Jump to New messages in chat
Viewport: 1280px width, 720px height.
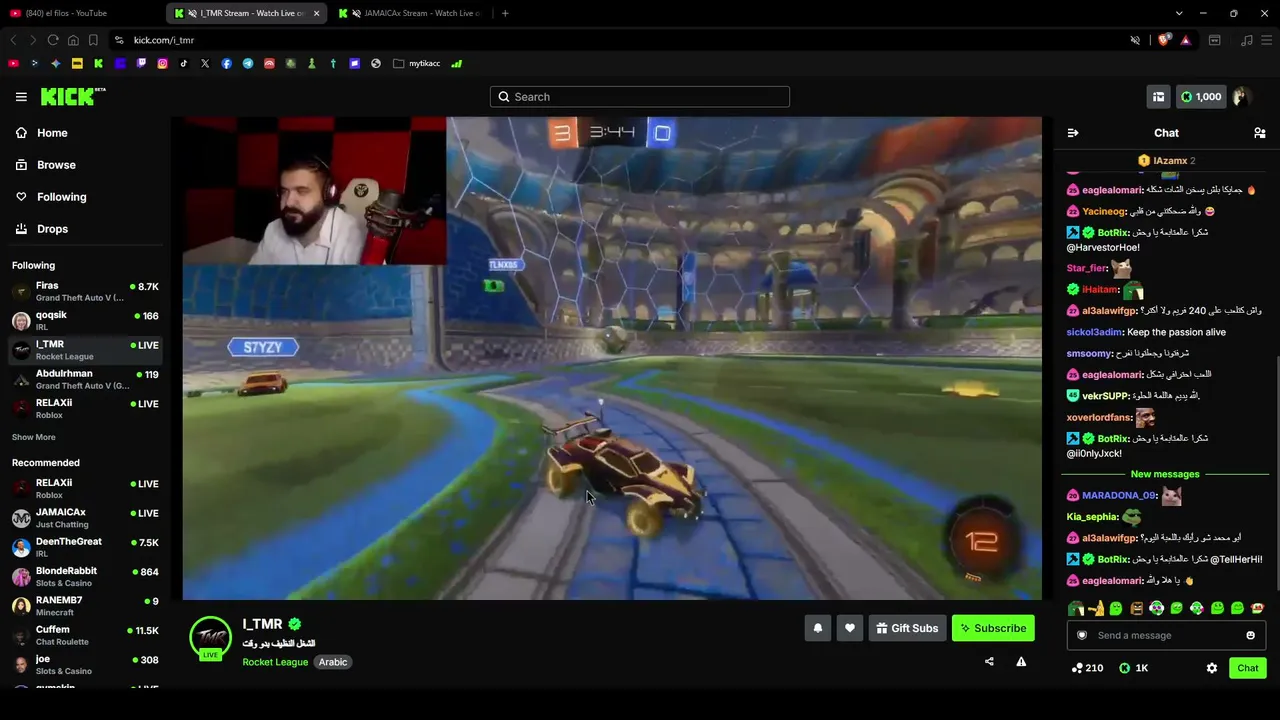pos(1165,474)
